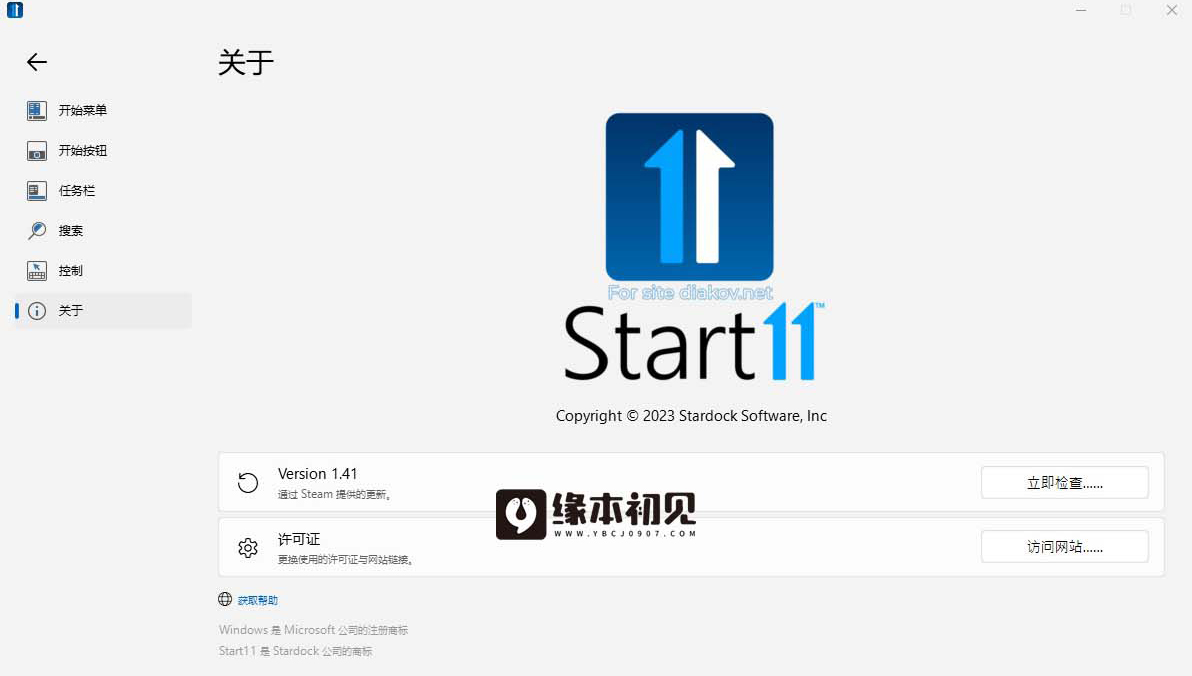Click the 许可证 gear icon

(x=248, y=547)
